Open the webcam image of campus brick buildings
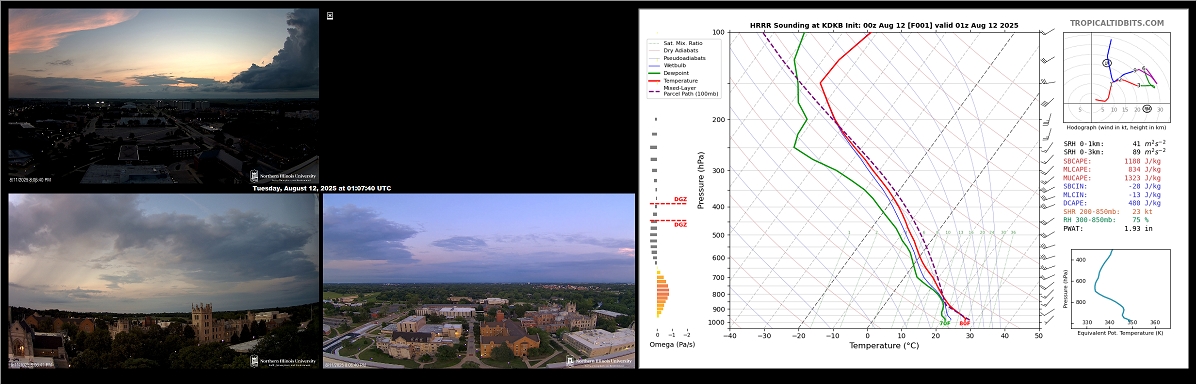The width and height of the screenshot is (1197, 385). (479, 281)
